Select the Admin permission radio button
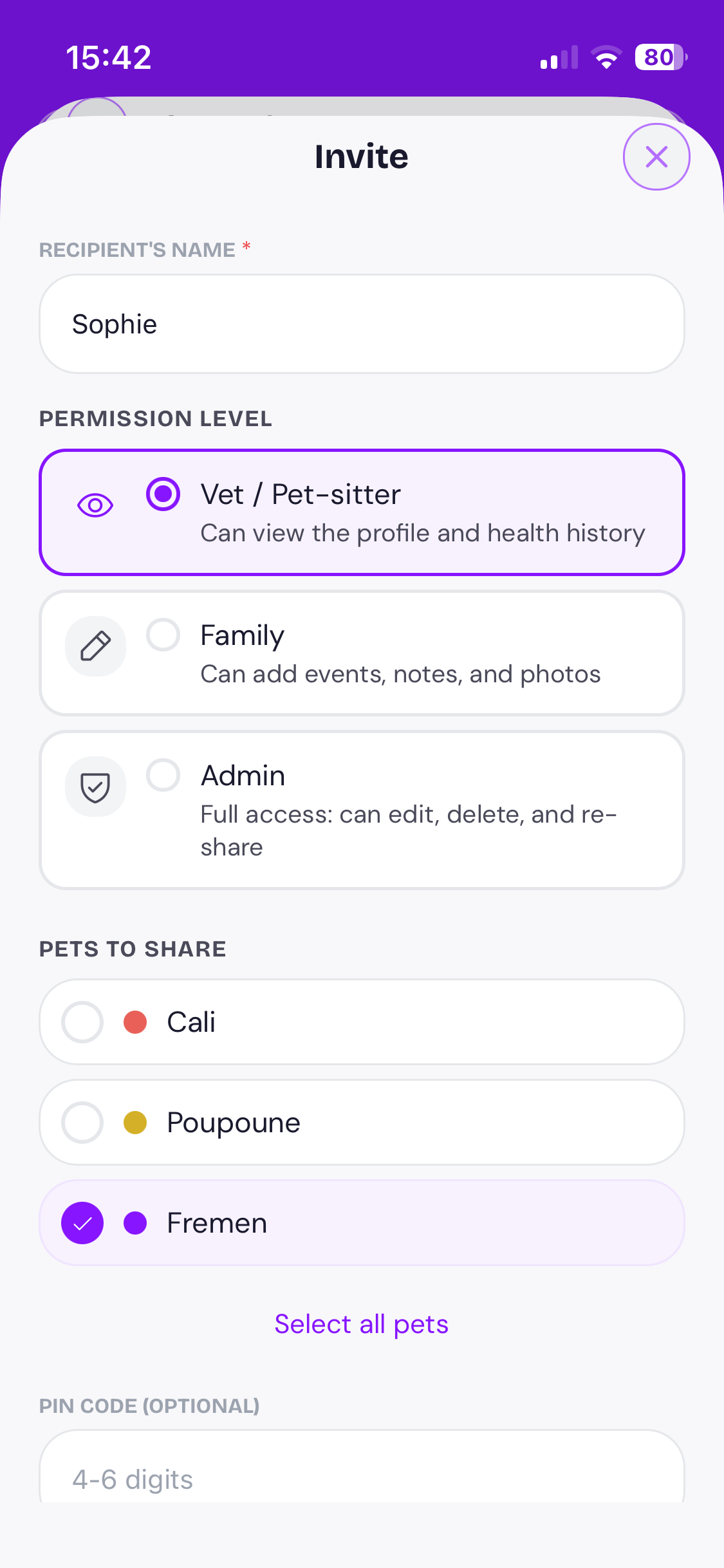This screenshot has height=1568, width=724. pos(163,775)
